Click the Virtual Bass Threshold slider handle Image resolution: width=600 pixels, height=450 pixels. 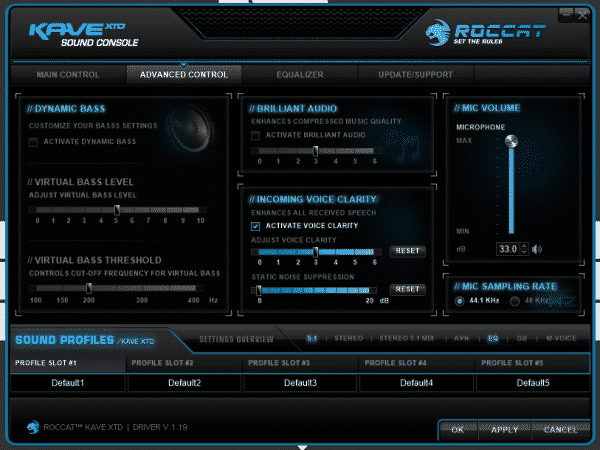click(x=89, y=288)
